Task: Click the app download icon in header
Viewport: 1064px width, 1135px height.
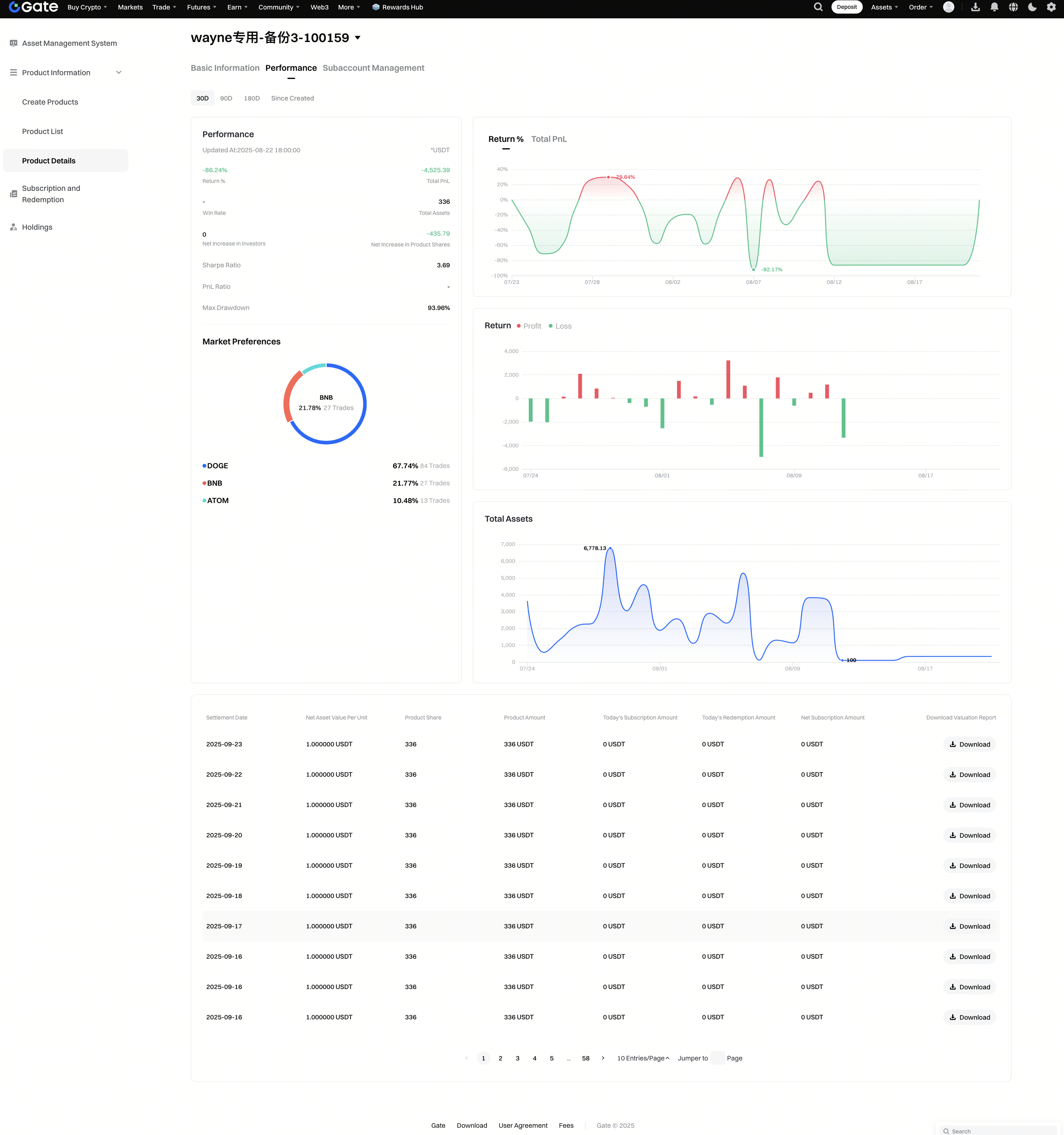Action: (976, 7)
